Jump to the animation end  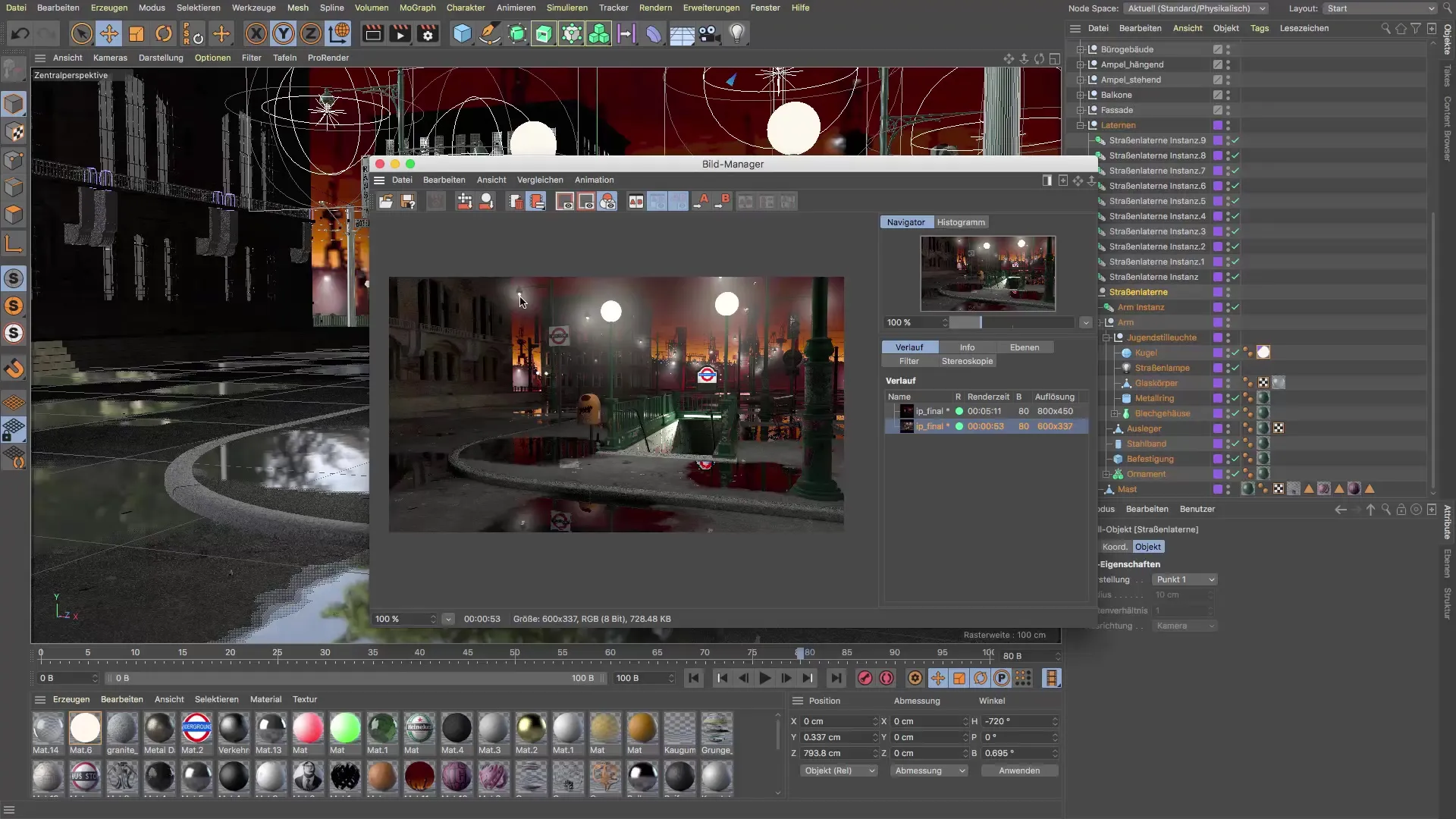pos(836,678)
